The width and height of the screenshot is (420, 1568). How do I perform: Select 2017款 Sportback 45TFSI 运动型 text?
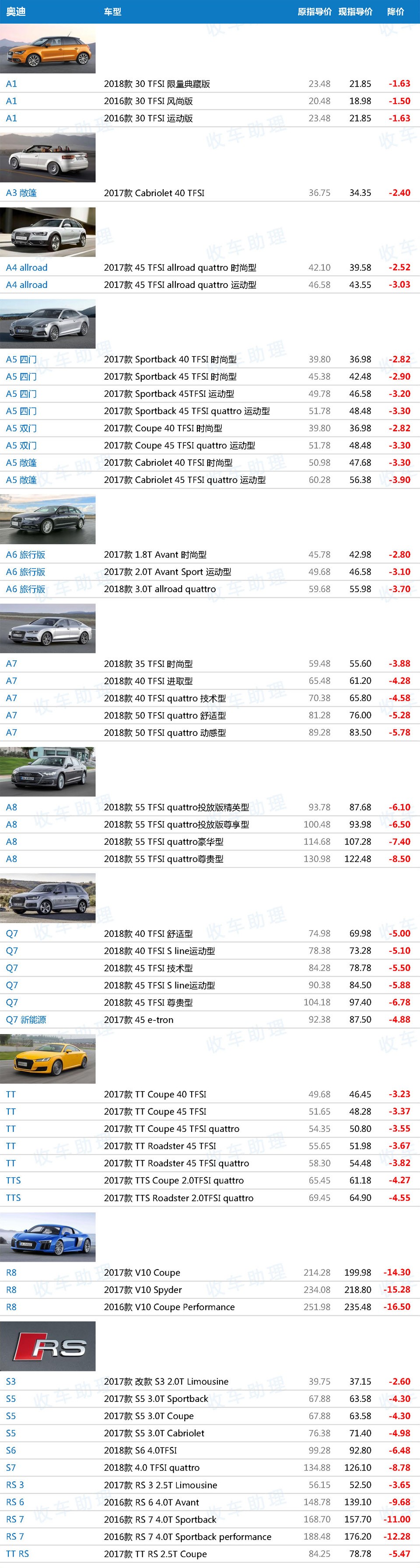pos(169,395)
